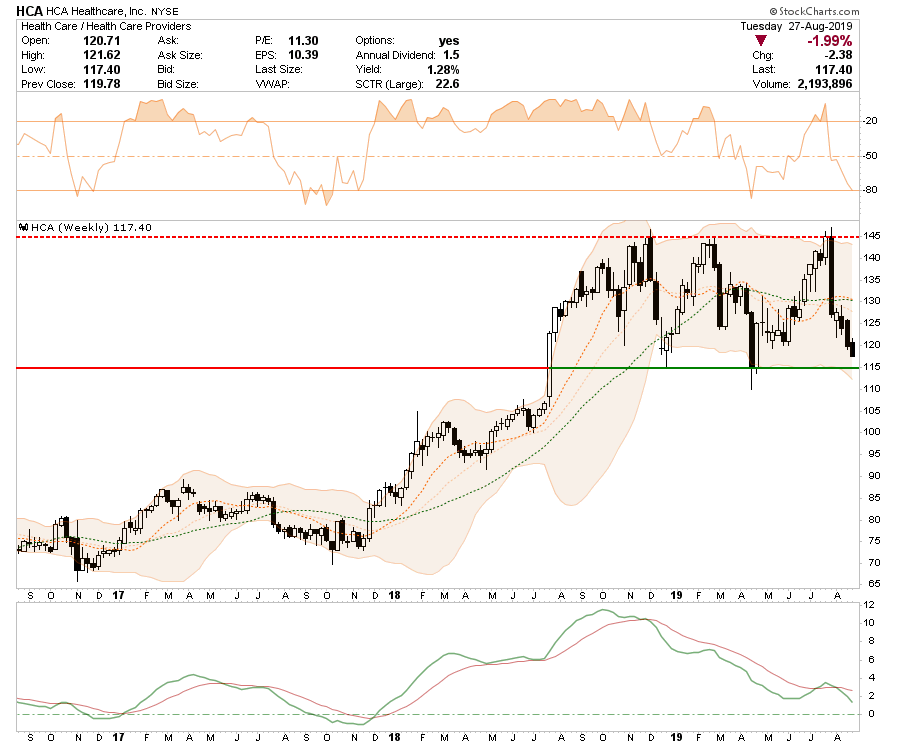Click the 12 label on the MACD axis
This screenshot has height=746, width=900.
(869, 605)
